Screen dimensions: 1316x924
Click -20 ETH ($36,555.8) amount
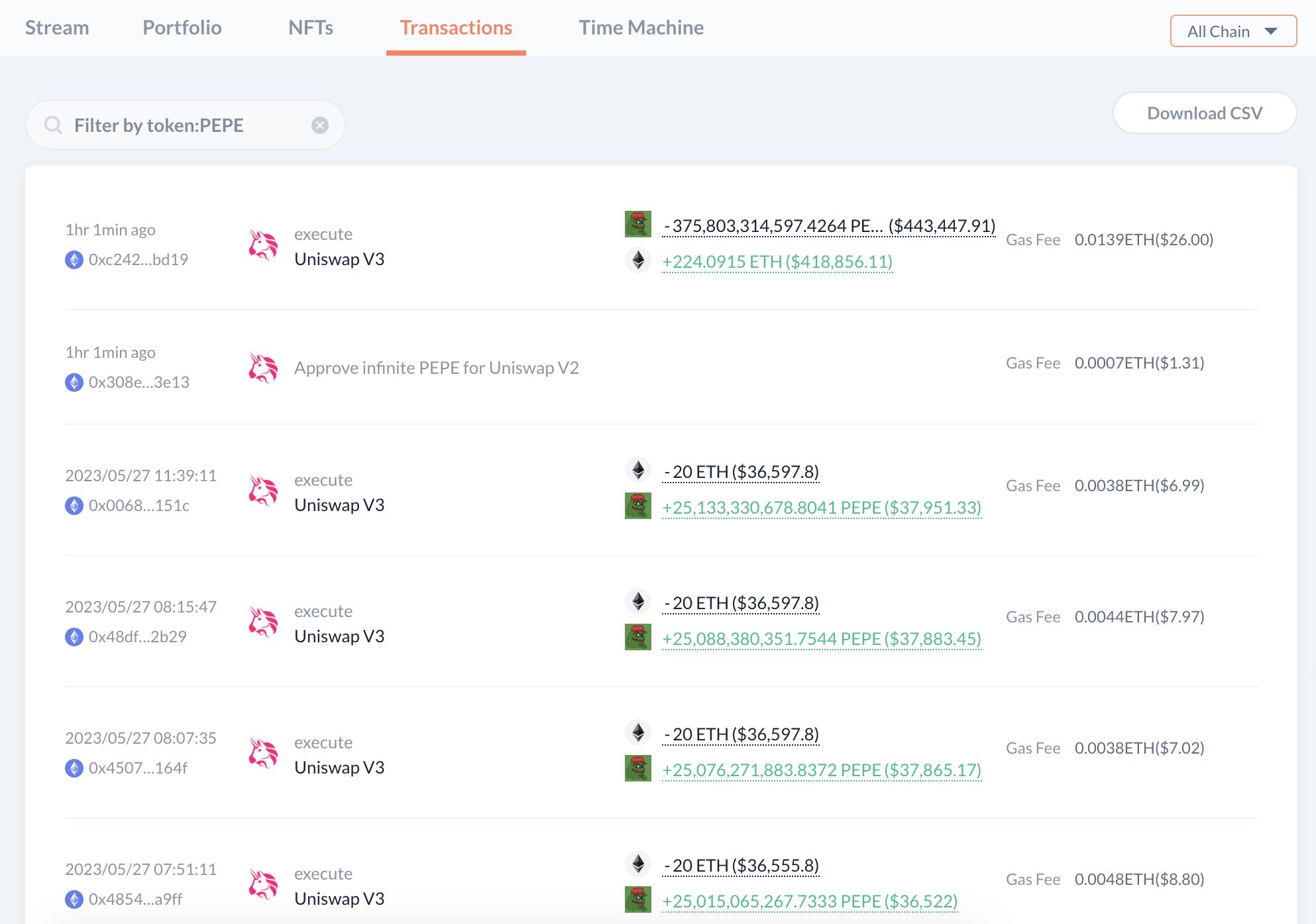point(741,866)
